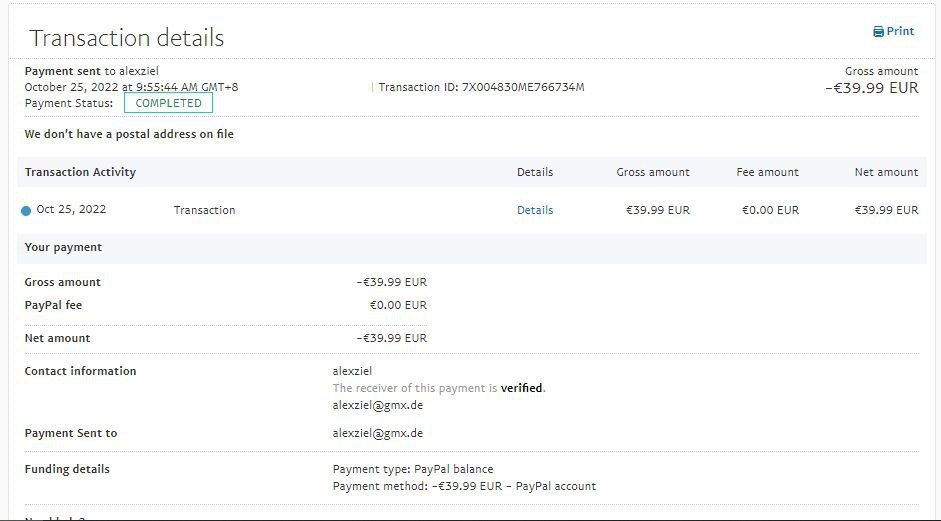Click the underlined 9:55:44 AM GMT+8 timestamp
Screen dimensions: 941x521
(x=187, y=87)
